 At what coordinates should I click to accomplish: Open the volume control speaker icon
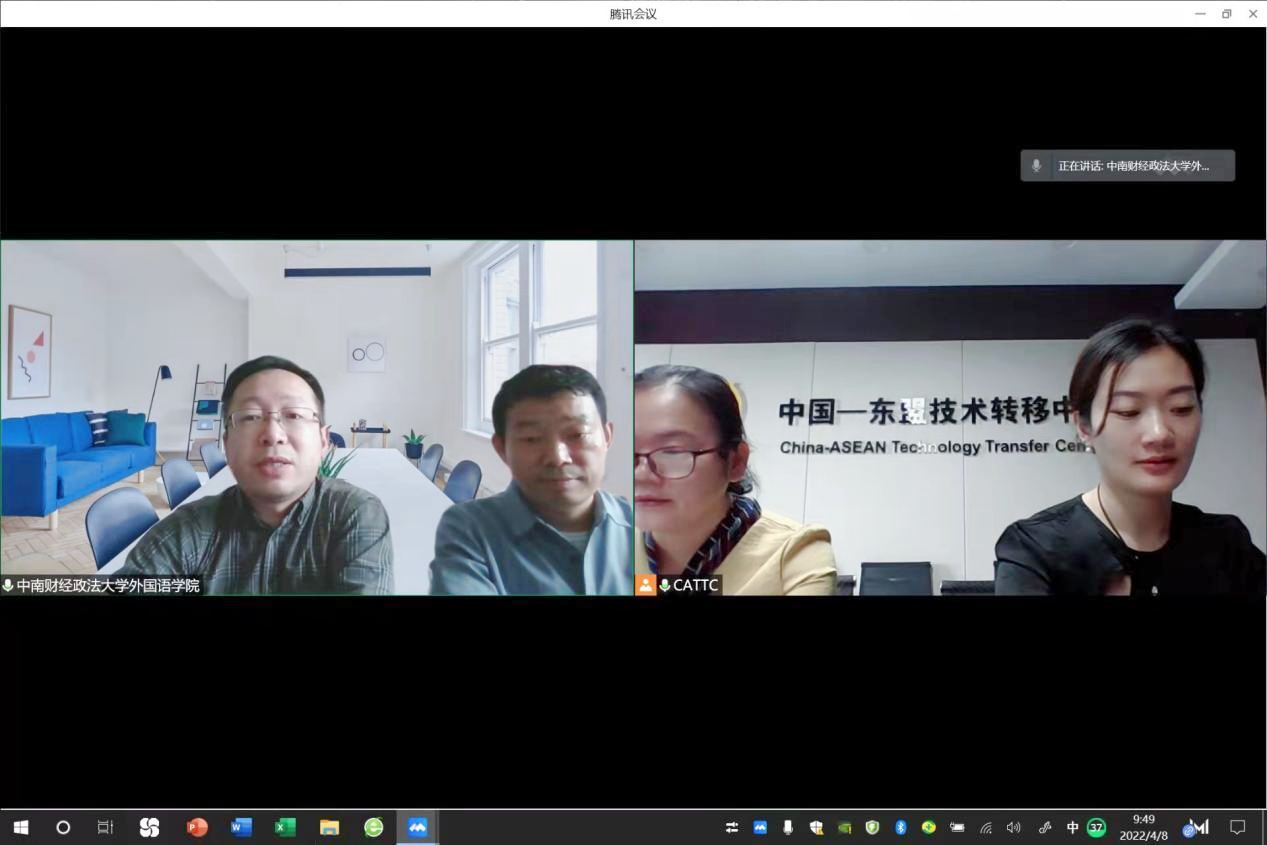tap(1014, 827)
